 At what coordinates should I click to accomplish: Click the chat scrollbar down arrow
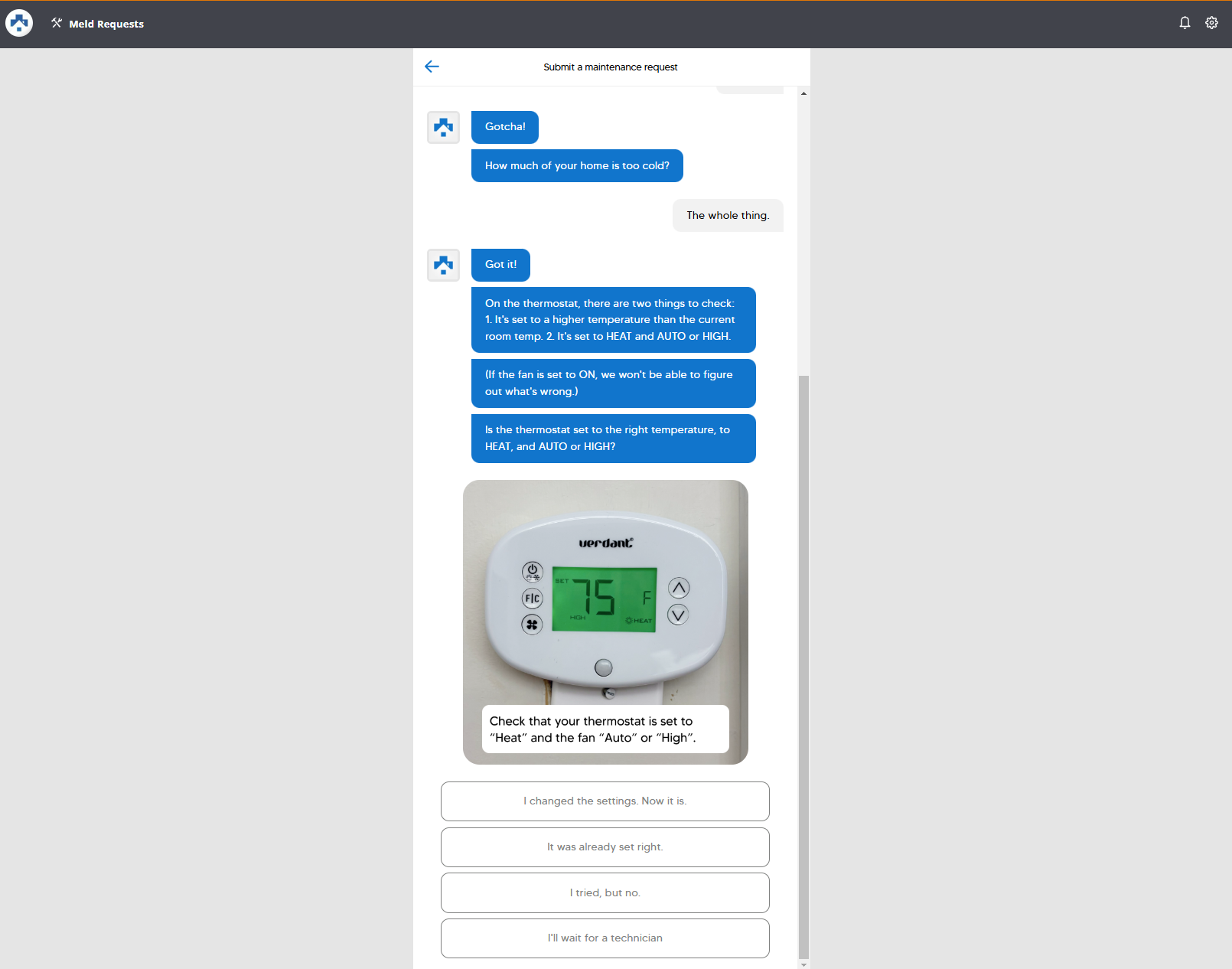(803, 964)
